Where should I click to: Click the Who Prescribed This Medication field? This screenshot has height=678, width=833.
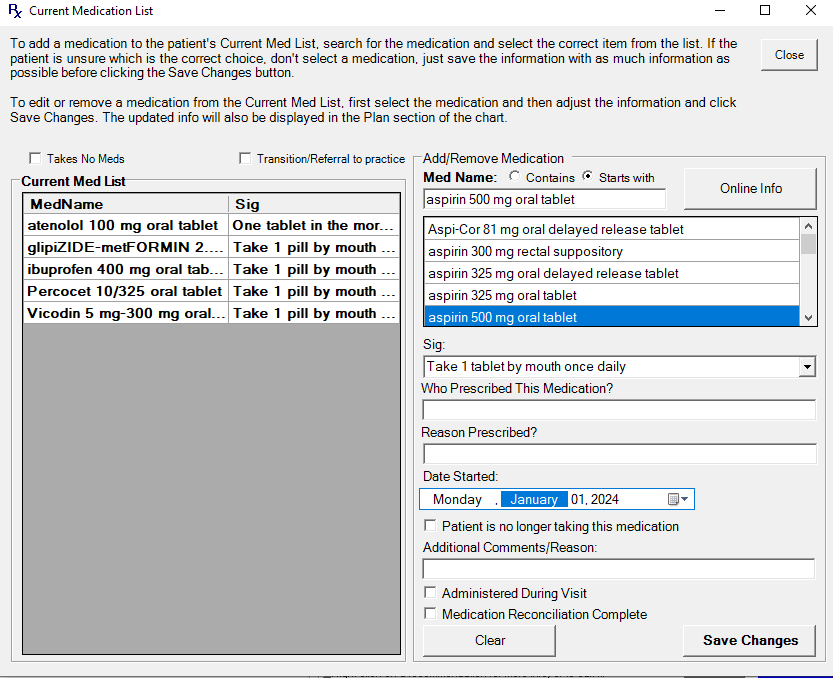619,410
